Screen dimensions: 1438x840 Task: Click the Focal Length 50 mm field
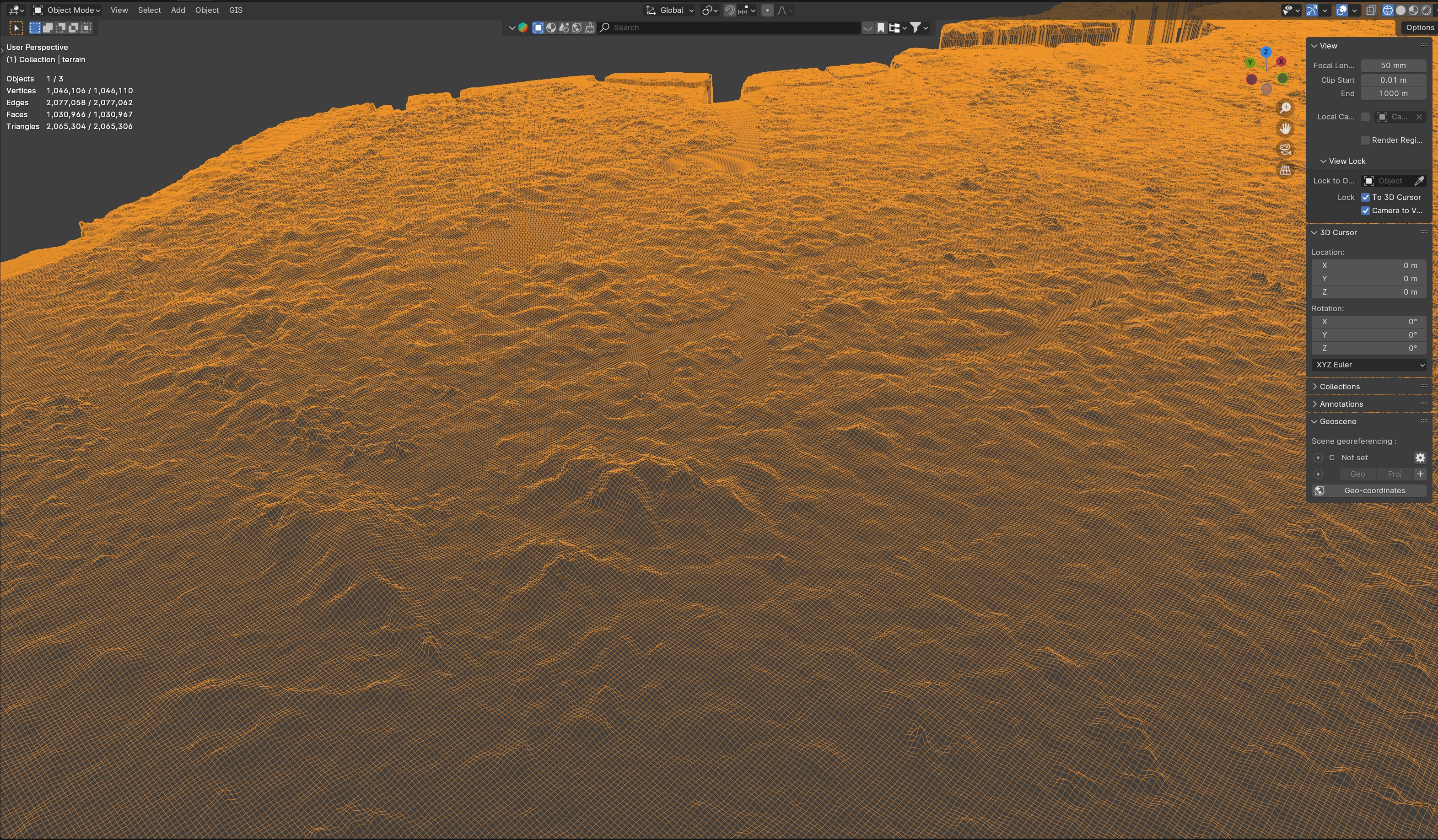tap(1393, 65)
